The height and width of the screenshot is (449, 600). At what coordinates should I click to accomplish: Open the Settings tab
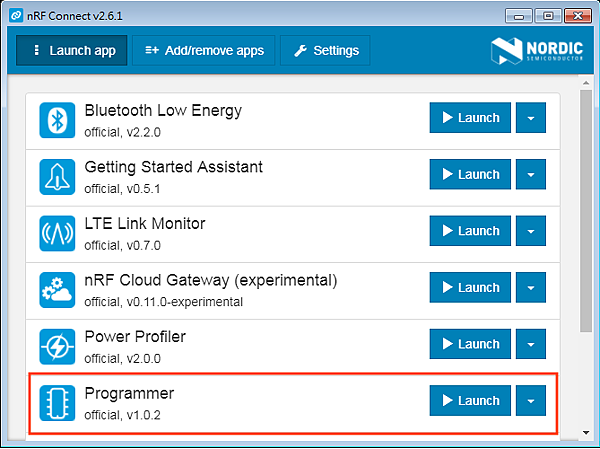coord(325,50)
